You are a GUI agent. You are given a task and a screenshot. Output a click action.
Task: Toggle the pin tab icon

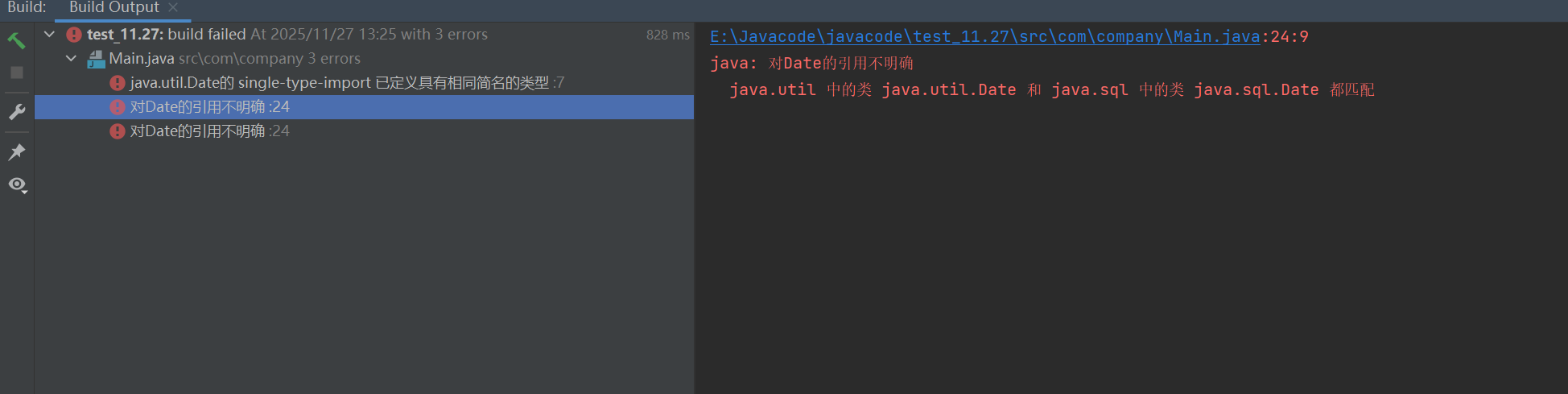pos(16,152)
